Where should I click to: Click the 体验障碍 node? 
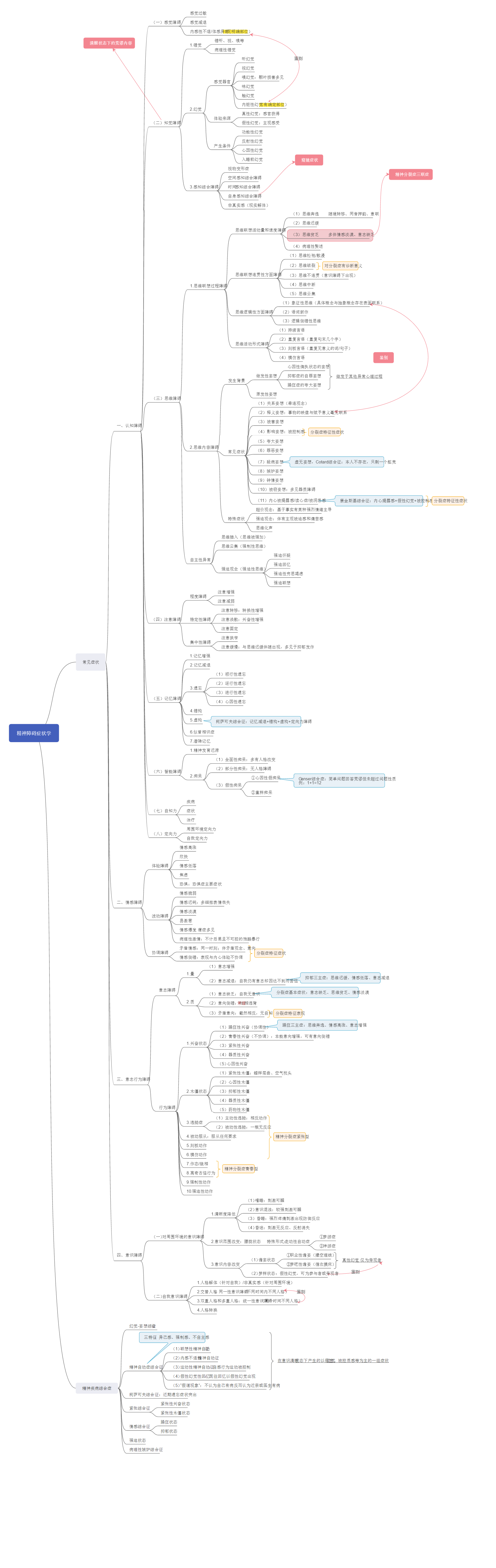click(x=160, y=866)
